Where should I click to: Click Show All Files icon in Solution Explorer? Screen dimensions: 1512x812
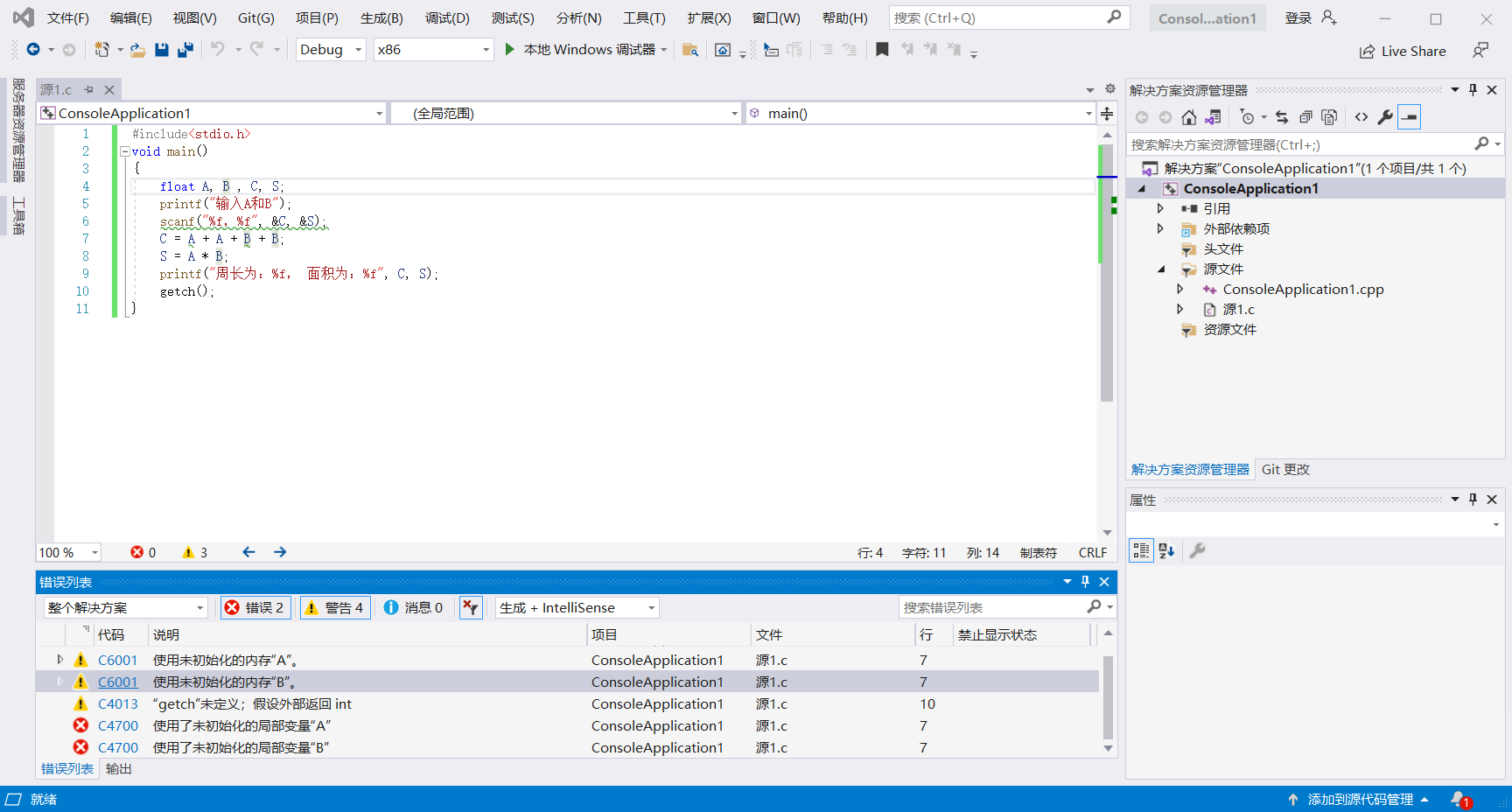tap(1329, 117)
